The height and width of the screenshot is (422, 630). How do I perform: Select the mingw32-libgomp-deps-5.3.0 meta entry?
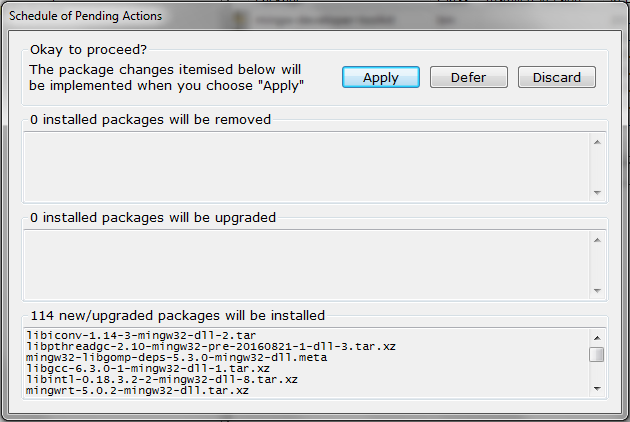[x=176, y=356]
